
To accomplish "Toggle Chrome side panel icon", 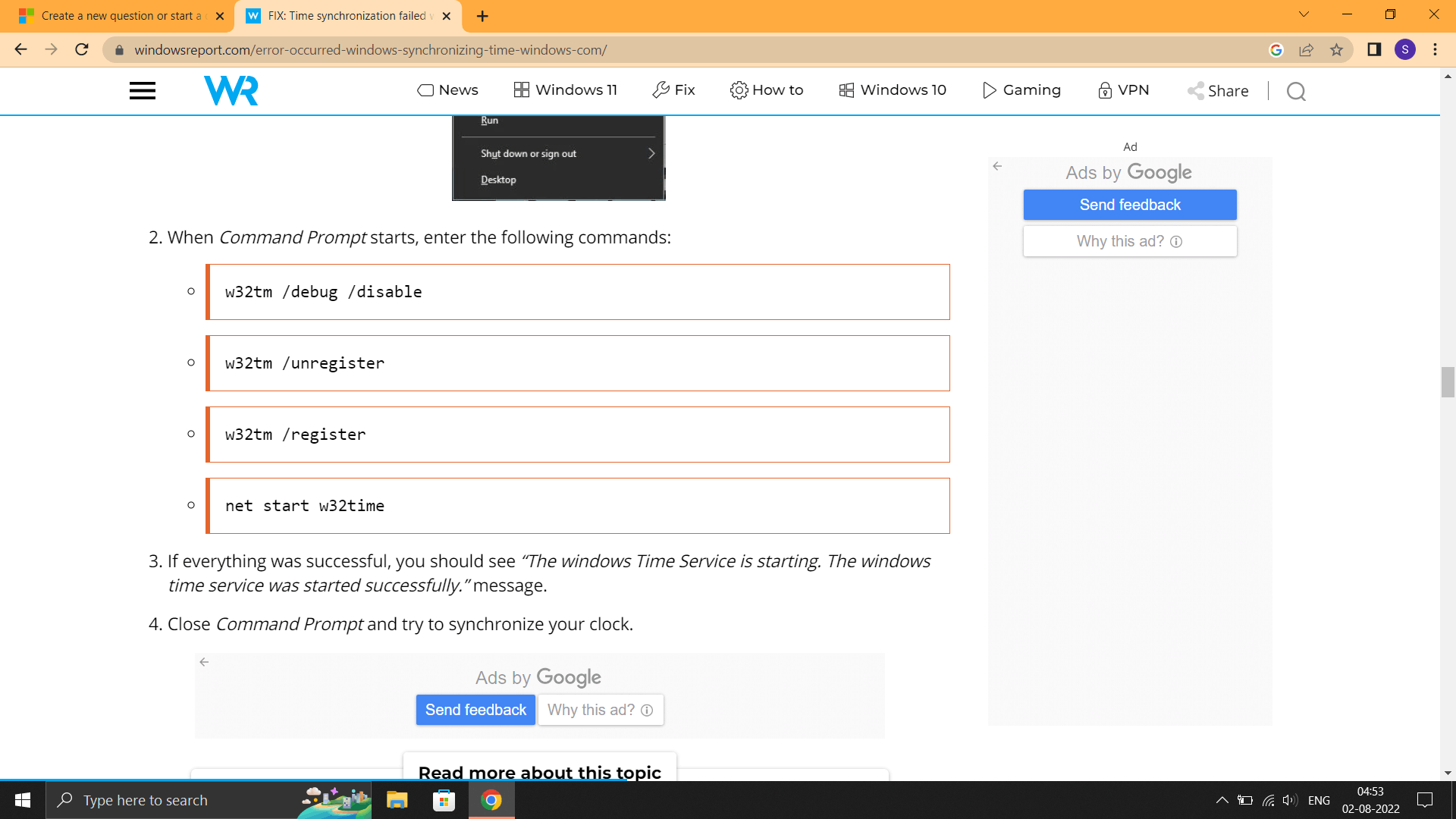I will (x=1374, y=50).
